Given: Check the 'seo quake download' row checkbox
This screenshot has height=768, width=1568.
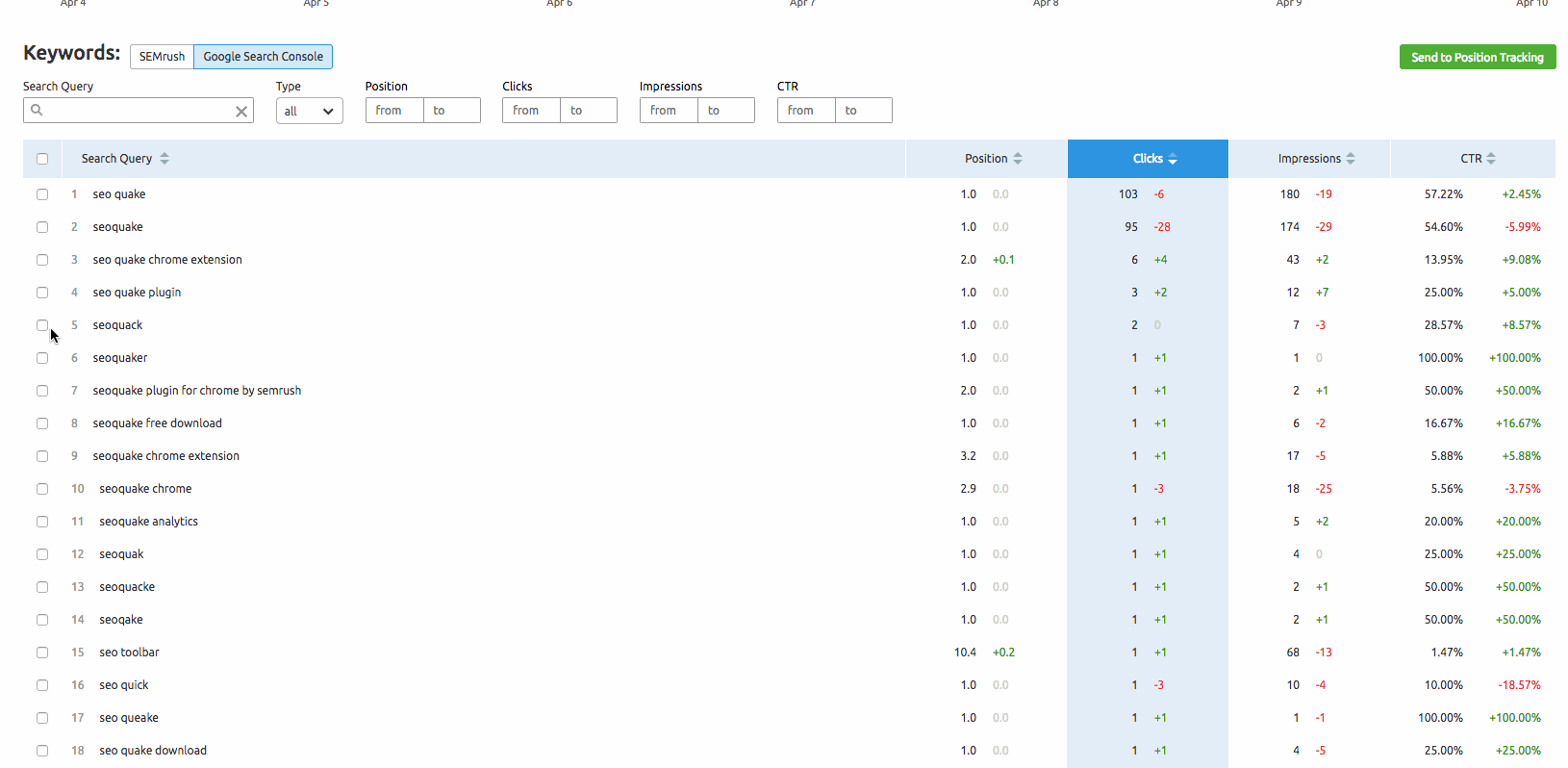Looking at the screenshot, I should [42, 751].
